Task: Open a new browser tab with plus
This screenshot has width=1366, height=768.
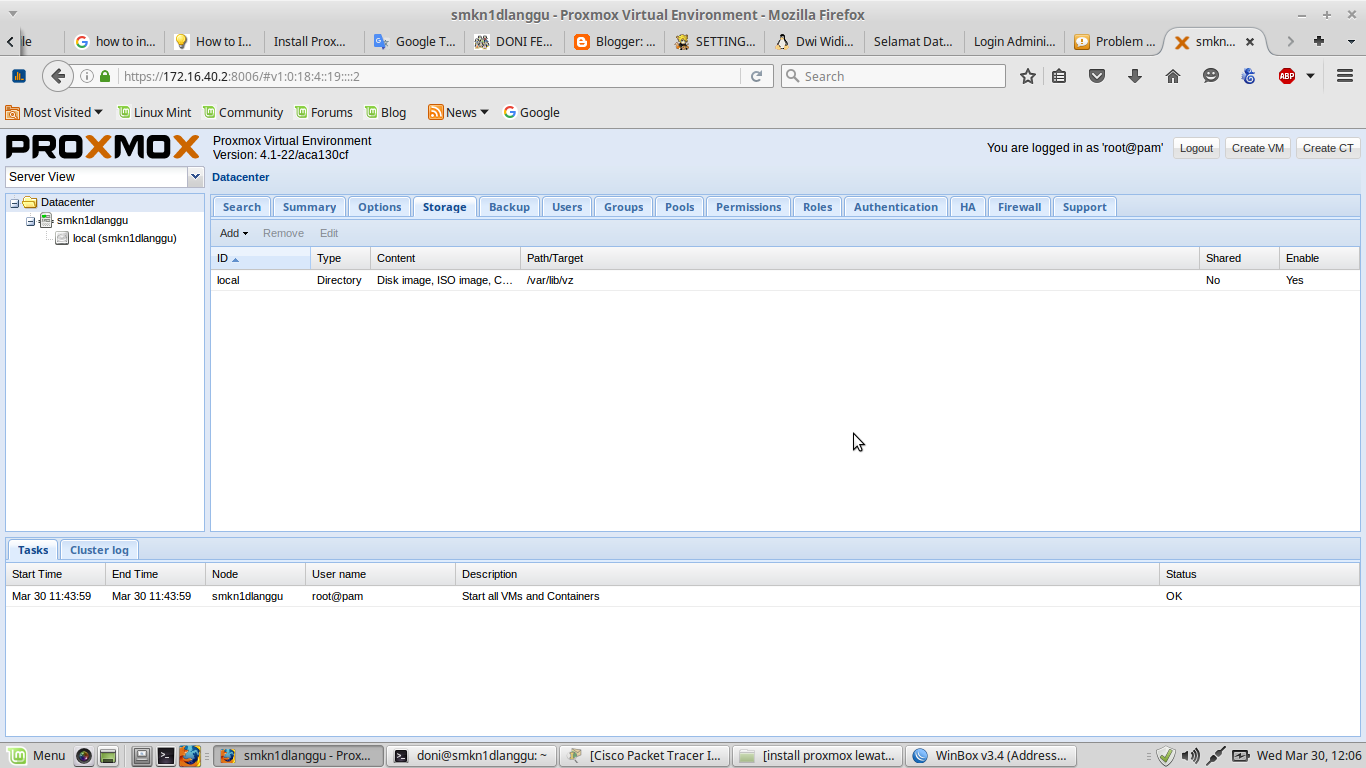Action: point(1319,41)
